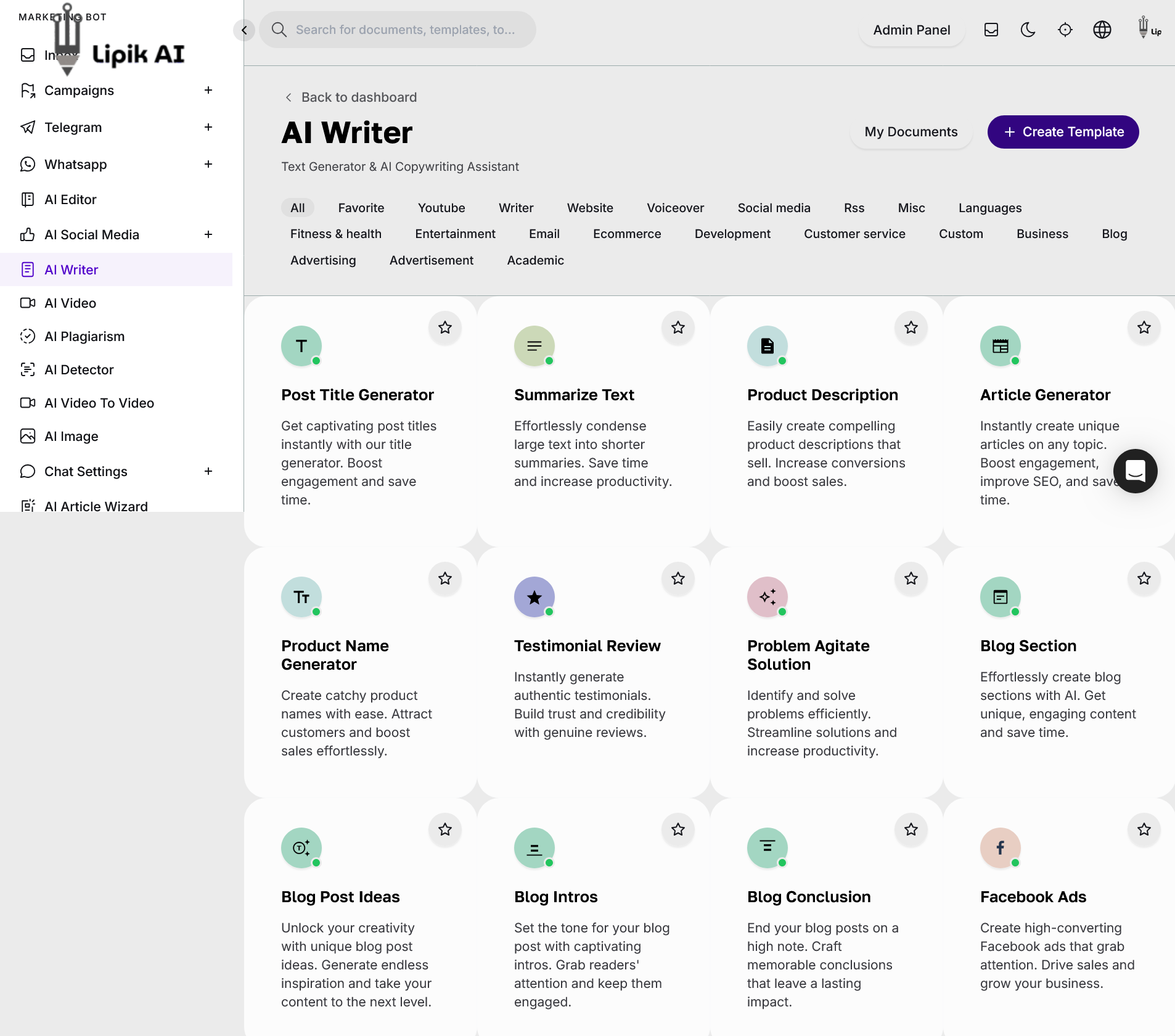Open AI Video in sidebar
This screenshot has height=1036, width=1175.
pos(117,303)
